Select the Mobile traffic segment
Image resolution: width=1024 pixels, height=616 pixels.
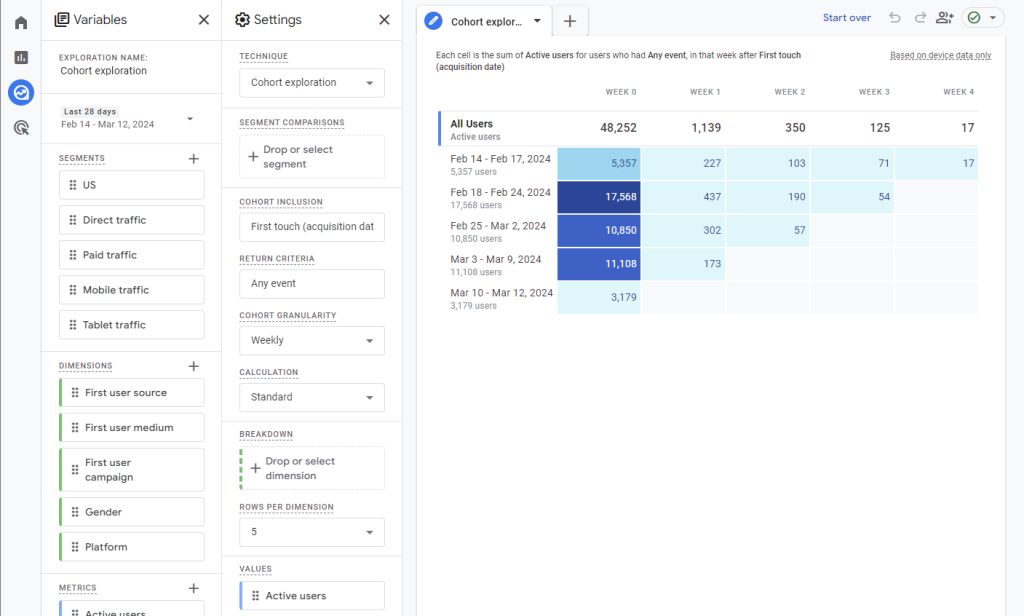(131, 290)
